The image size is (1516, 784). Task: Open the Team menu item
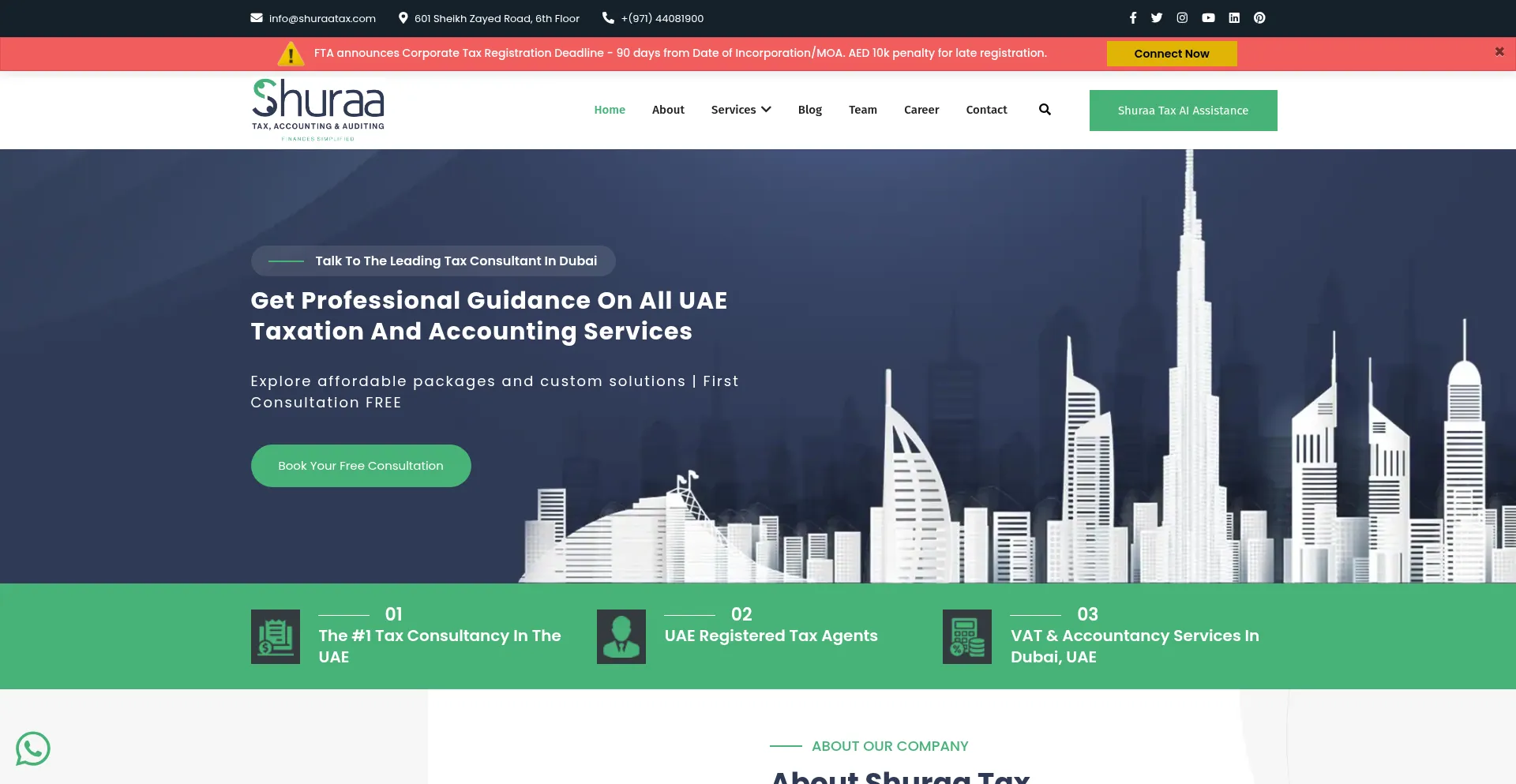pyautogui.click(x=863, y=110)
